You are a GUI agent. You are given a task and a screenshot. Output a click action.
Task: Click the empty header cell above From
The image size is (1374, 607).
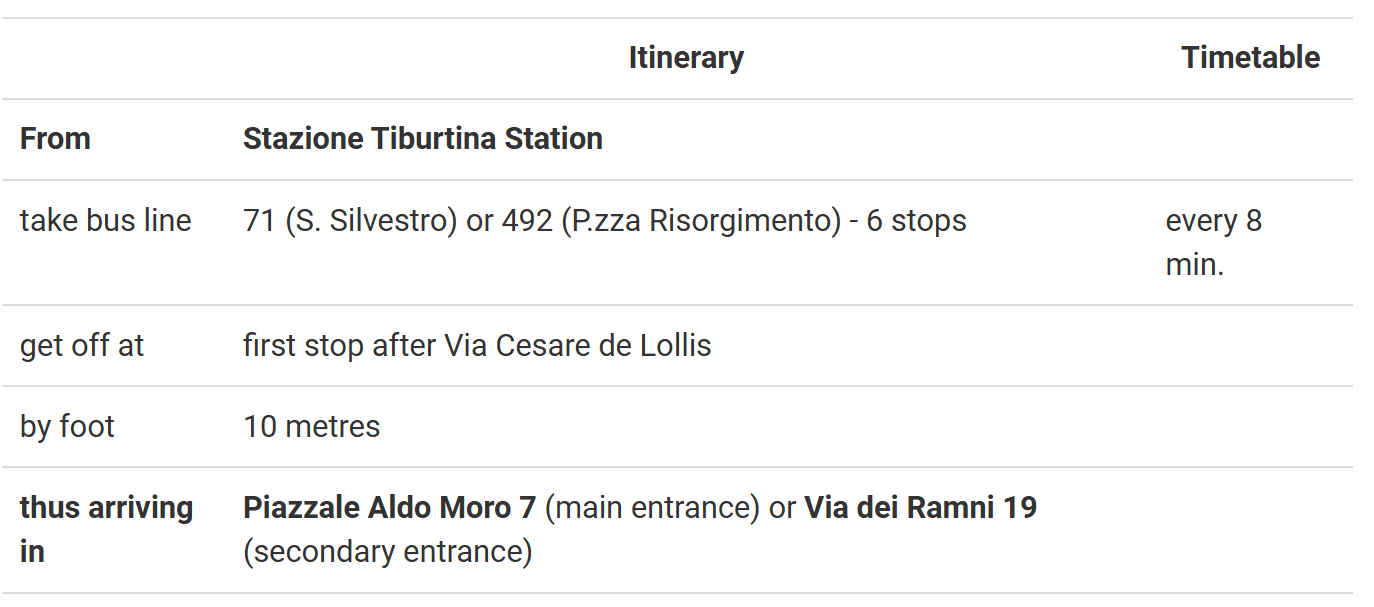(113, 58)
